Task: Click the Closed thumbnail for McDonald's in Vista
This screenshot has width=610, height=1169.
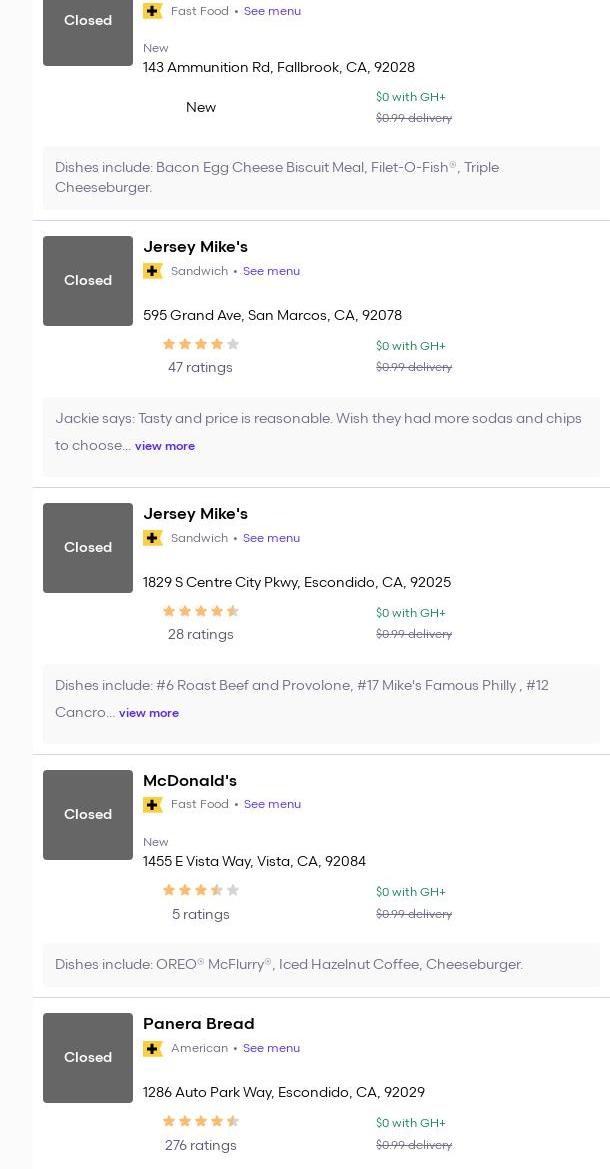Action: point(88,814)
